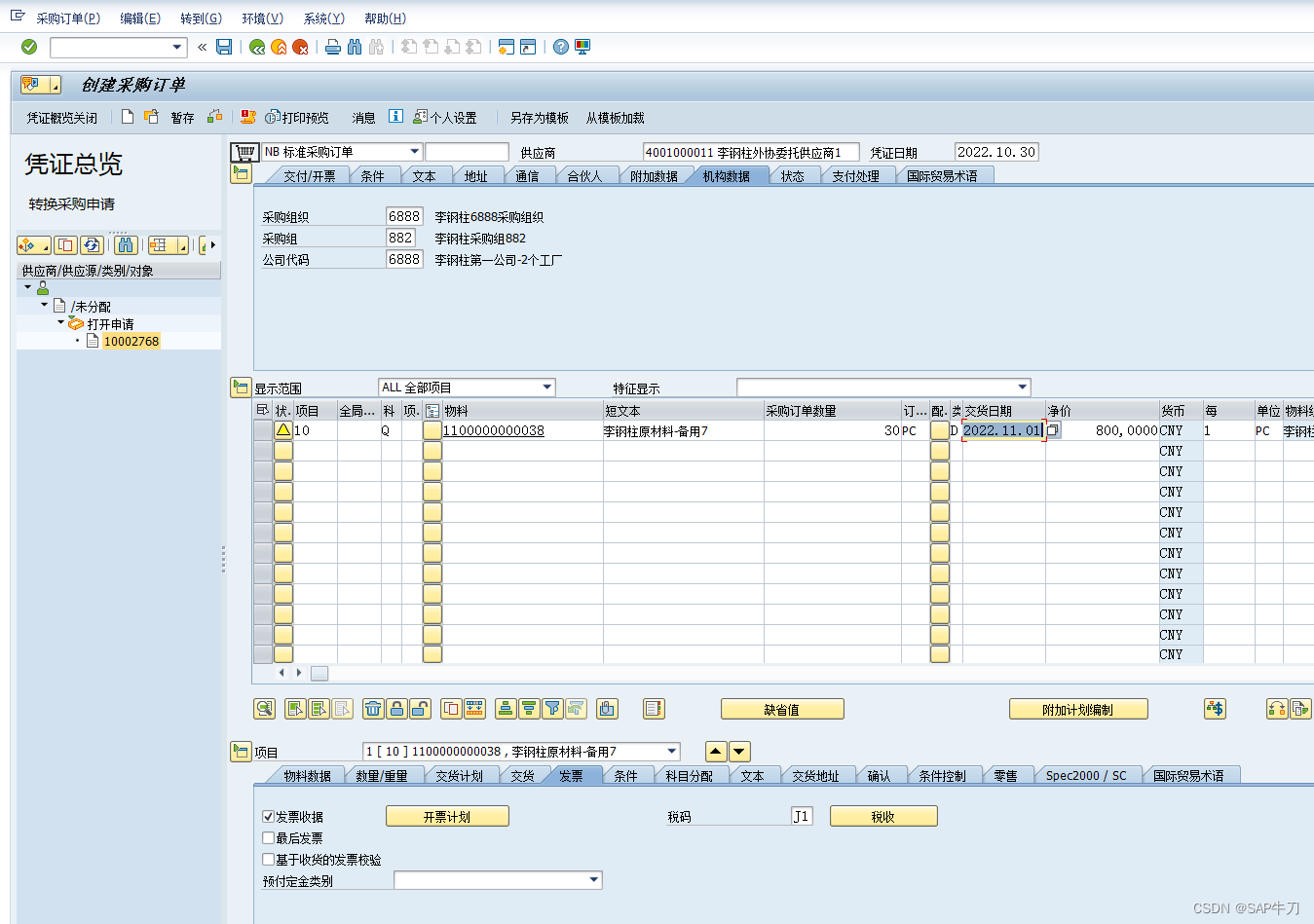Click the binoculars Find icon in document overview
1314x924 pixels.
(126, 245)
